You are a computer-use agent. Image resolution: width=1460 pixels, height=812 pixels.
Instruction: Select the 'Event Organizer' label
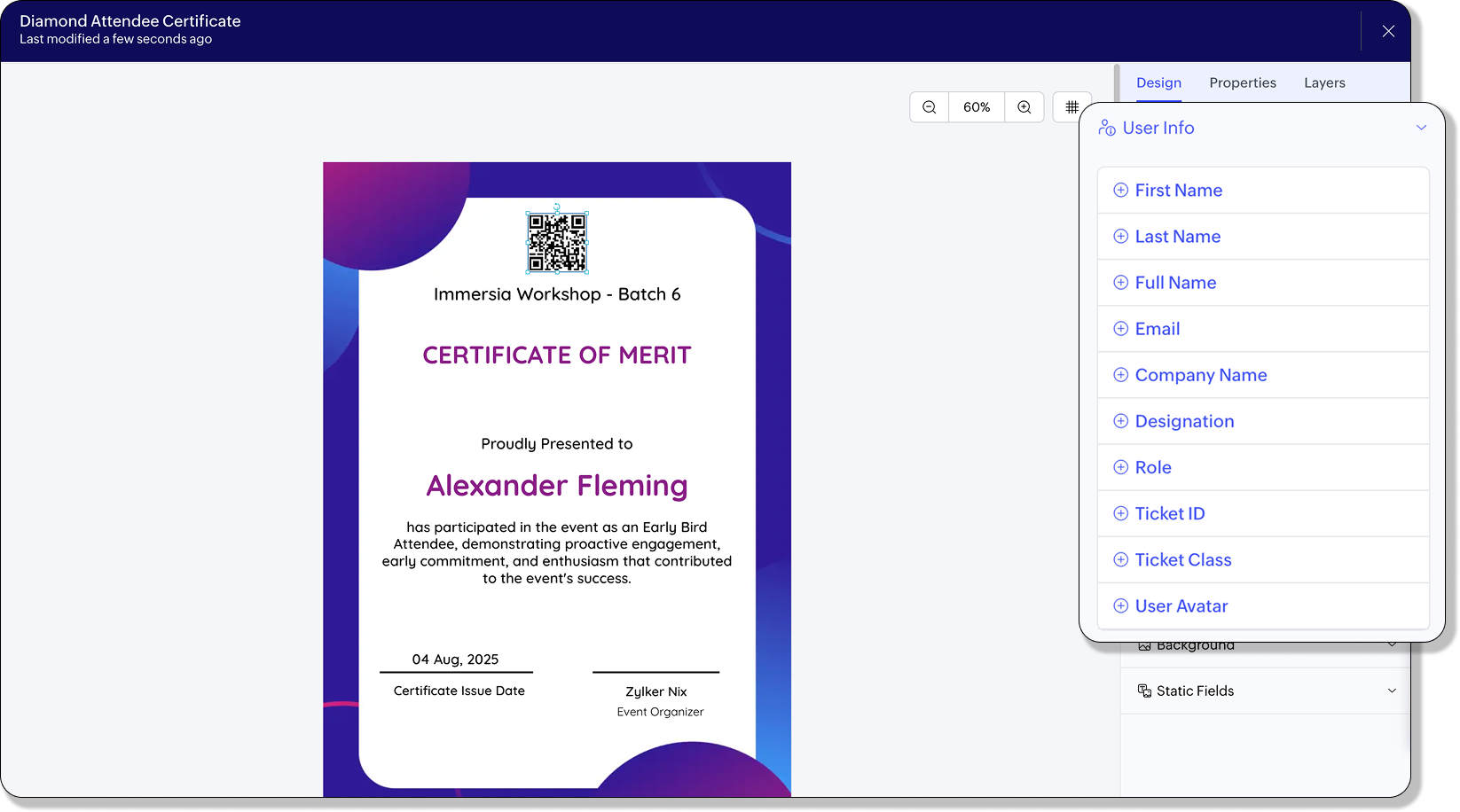661,712
